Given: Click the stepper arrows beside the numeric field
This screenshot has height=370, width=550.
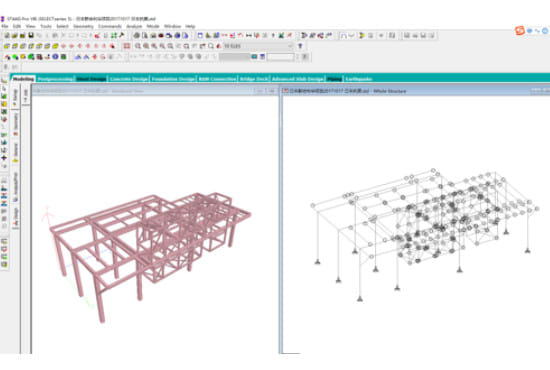Looking at the screenshot, I should click(298, 57).
